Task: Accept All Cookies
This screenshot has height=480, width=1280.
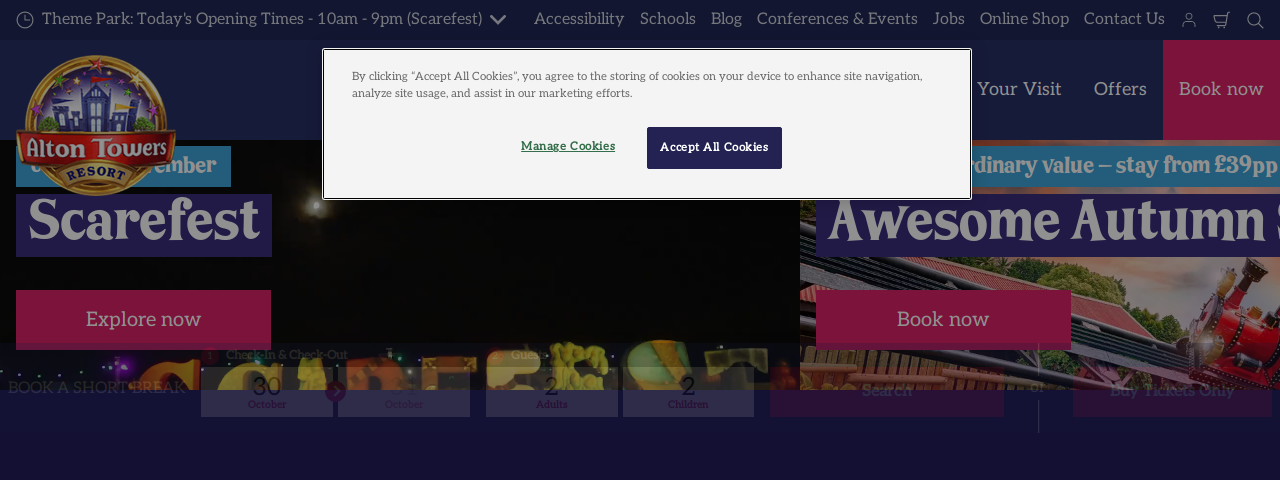Action: [x=714, y=148]
